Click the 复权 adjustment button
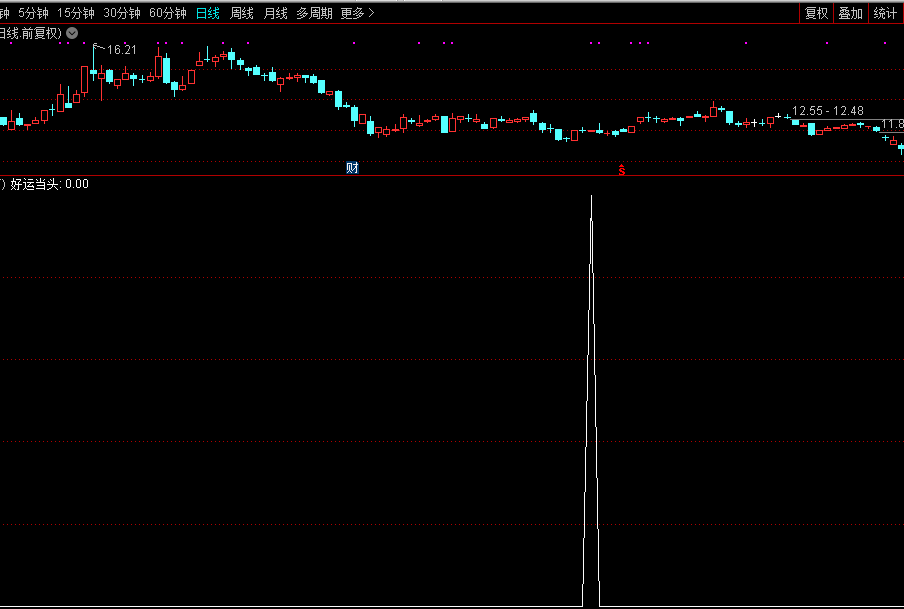This screenshot has height=609, width=904. coord(817,13)
